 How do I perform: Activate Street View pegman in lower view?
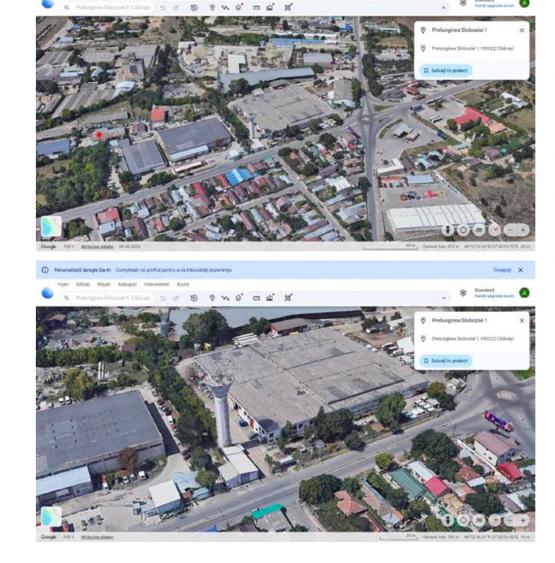447,520
